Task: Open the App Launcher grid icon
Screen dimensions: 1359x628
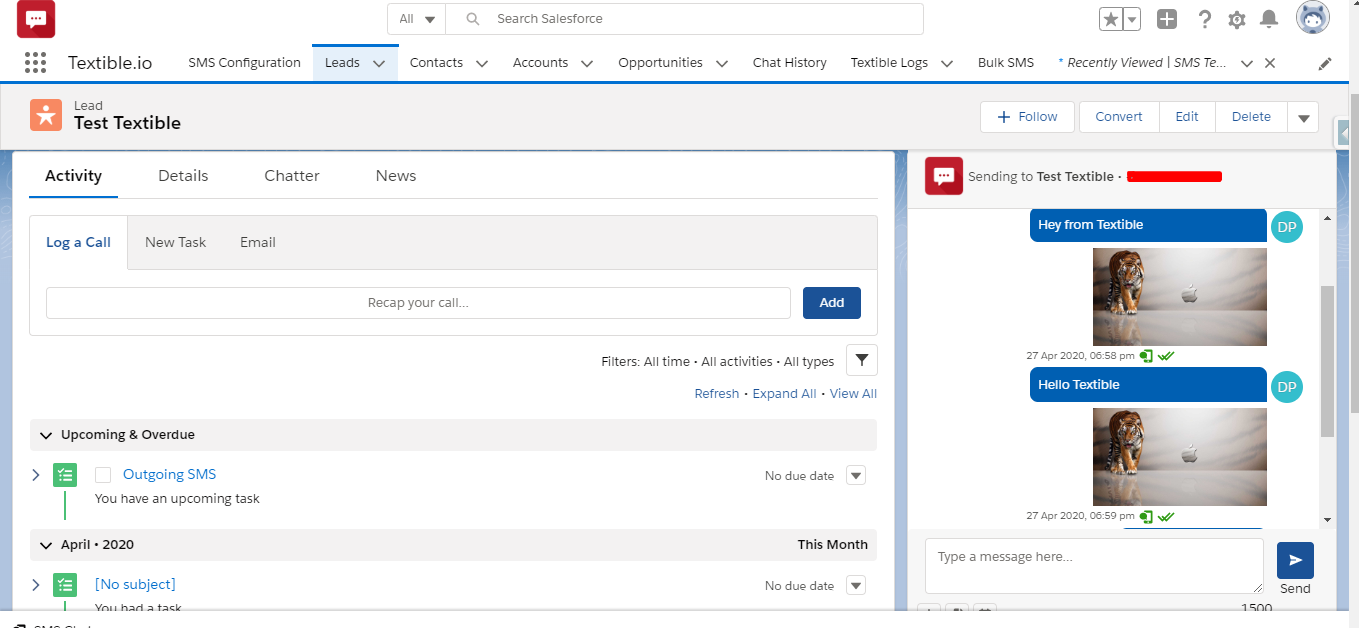Action: 35,62
